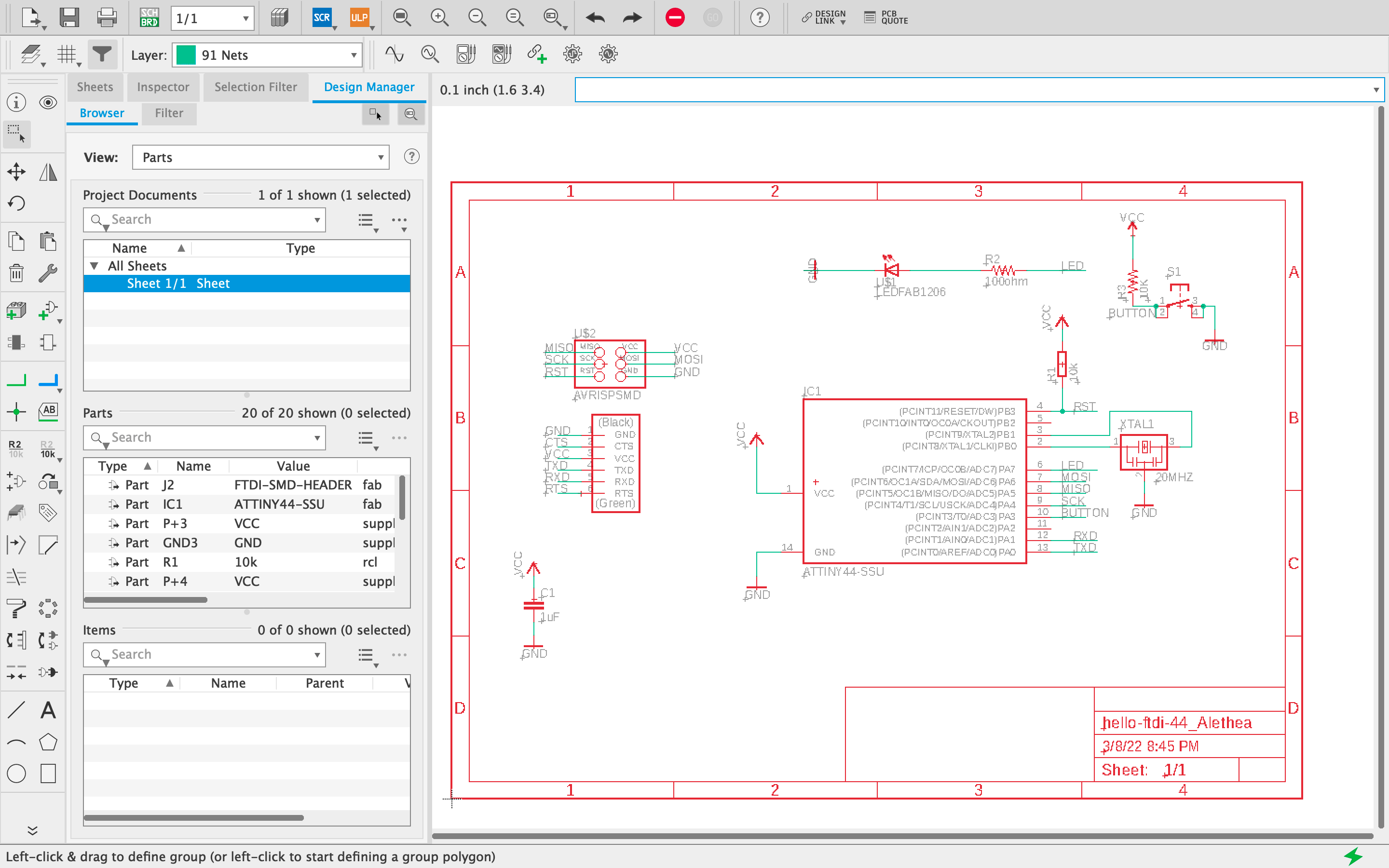Select the Info tool icon
The height and width of the screenshot is (868, 1389).
click(x=16, y=102)
